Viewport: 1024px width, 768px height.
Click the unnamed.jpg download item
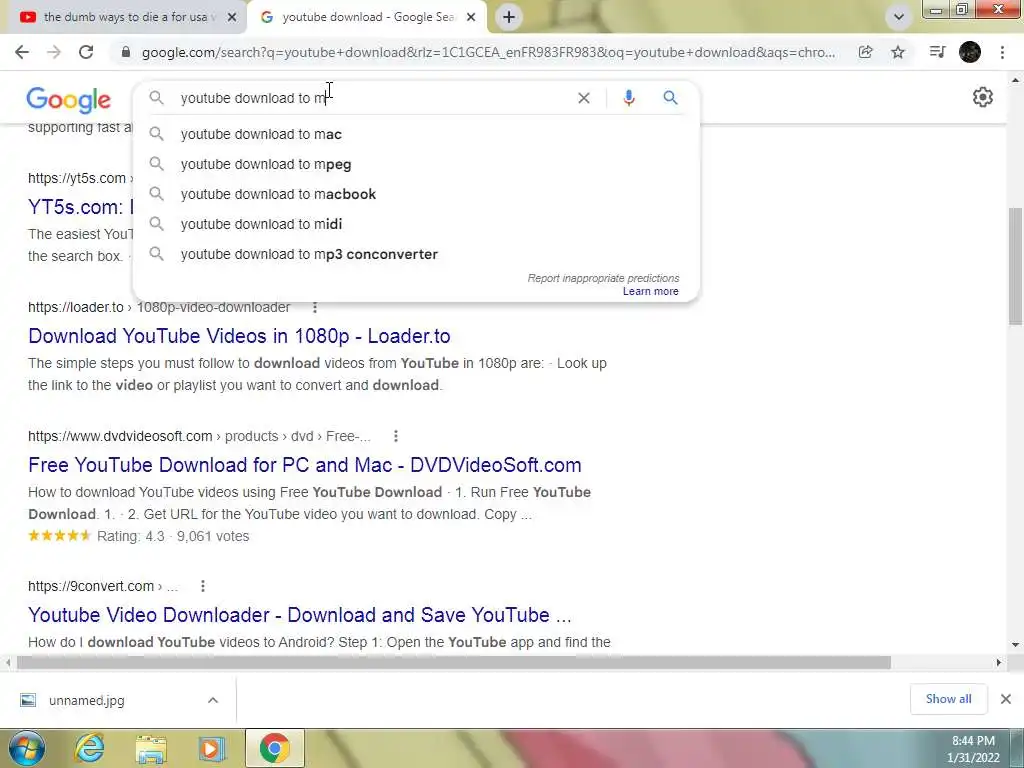coord(119,700)
